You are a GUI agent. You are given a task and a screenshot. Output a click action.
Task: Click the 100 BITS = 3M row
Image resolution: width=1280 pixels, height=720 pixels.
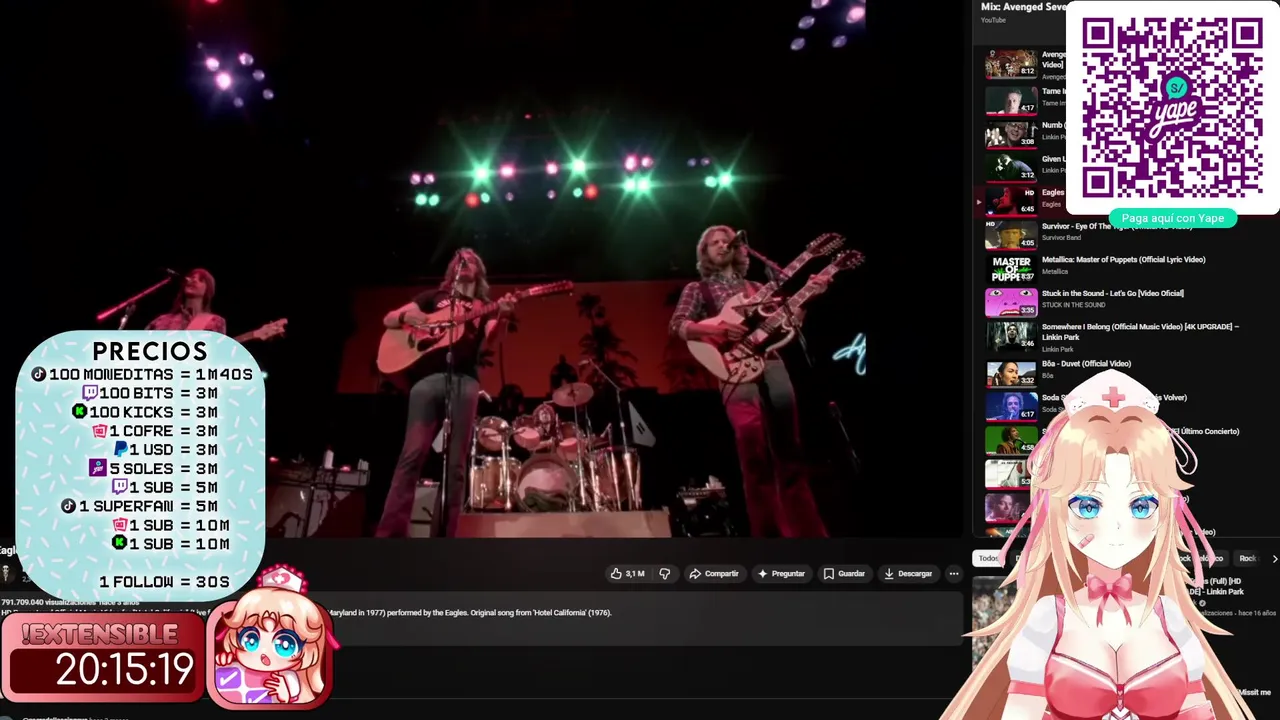150,393
